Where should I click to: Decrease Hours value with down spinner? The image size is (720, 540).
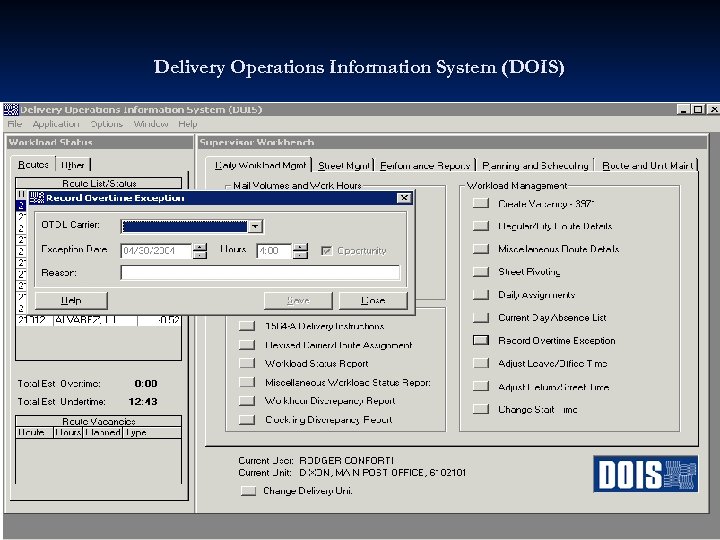click(x=300, y=255)
